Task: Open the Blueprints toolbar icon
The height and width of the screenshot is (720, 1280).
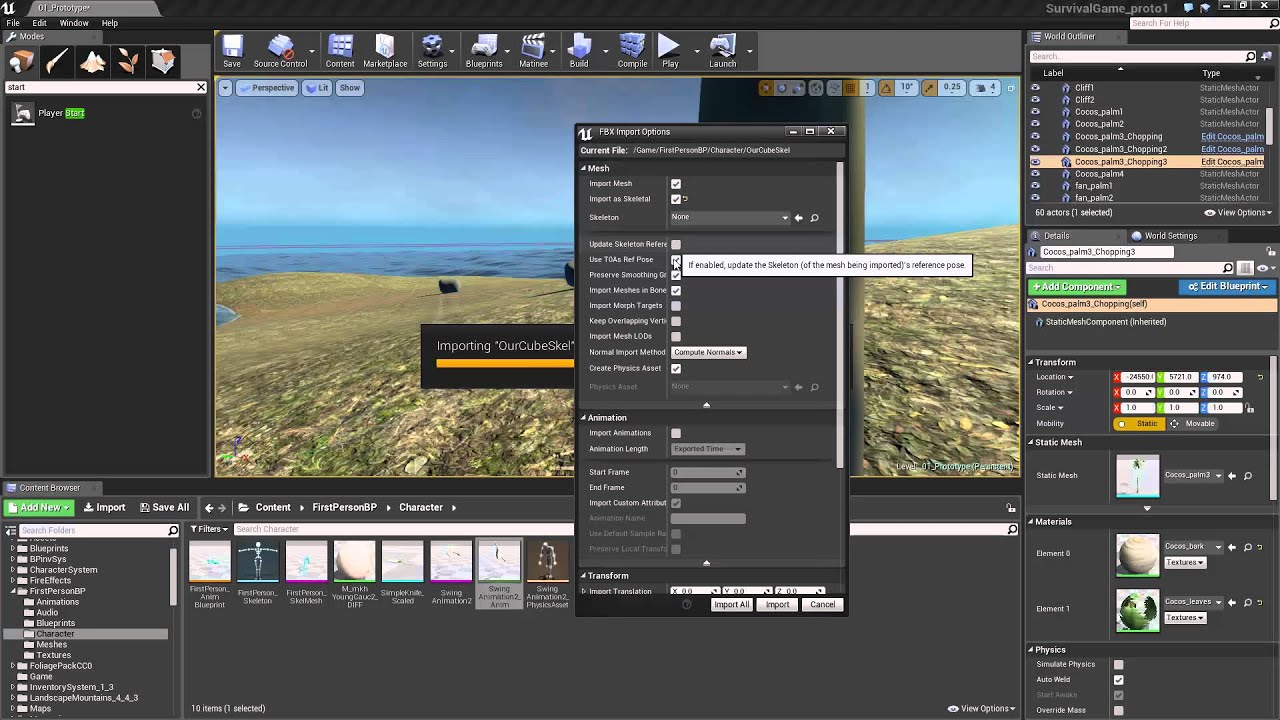Action: 484,52
